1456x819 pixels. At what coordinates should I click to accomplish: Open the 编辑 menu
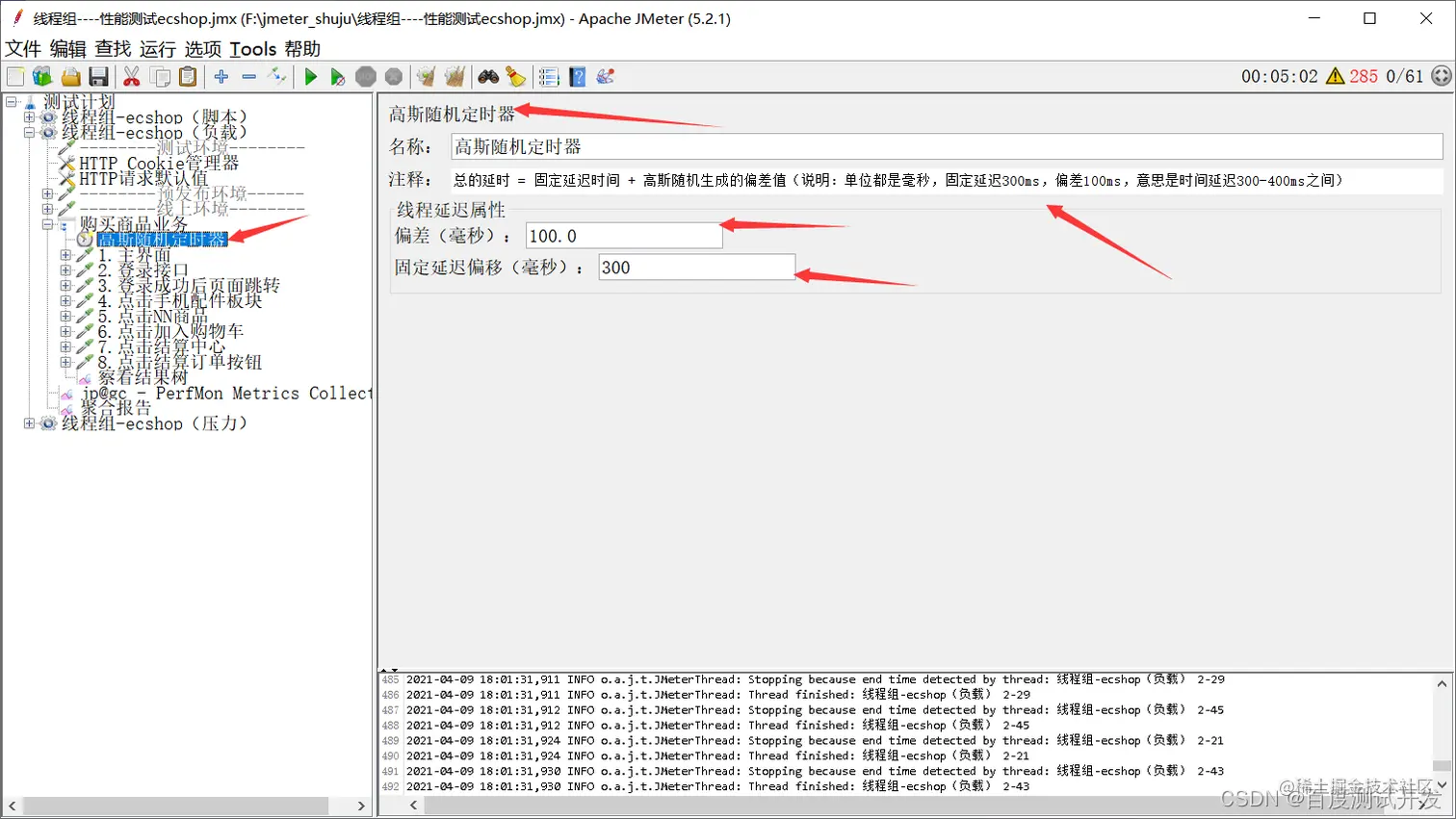[x=68, y=49]
